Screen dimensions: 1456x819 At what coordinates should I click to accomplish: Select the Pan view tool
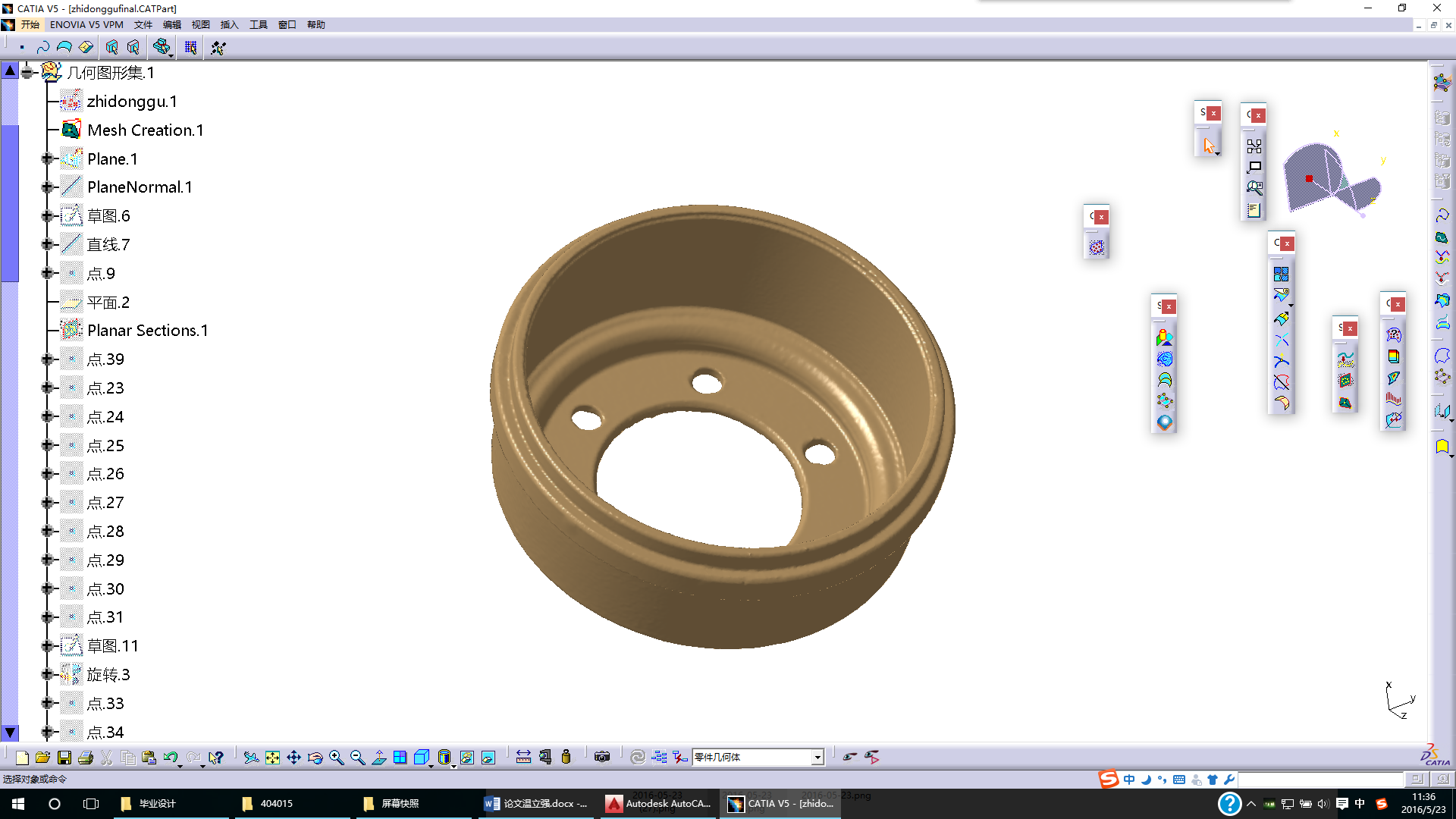tap(293, 757)
